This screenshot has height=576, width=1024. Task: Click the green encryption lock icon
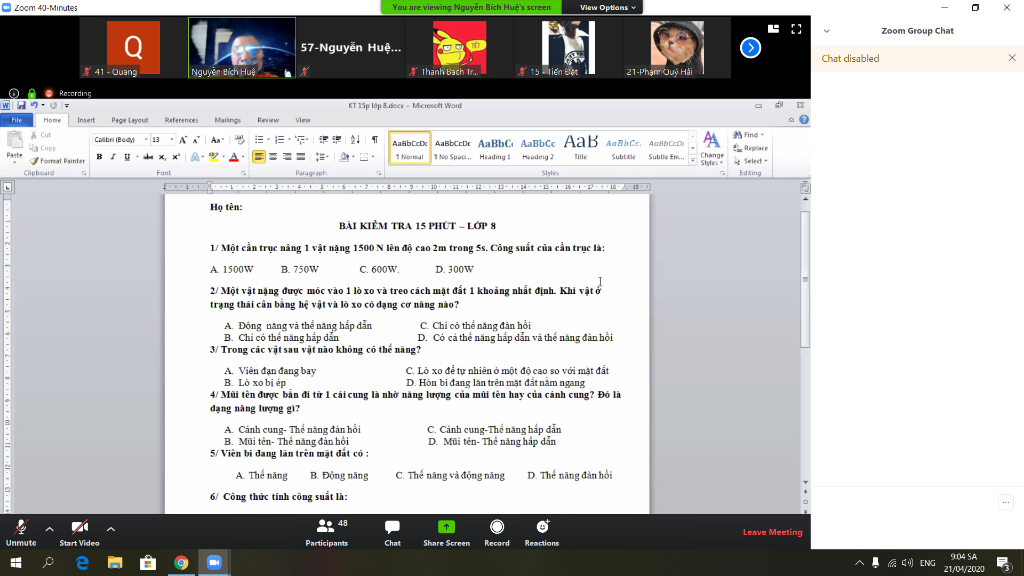31,93
